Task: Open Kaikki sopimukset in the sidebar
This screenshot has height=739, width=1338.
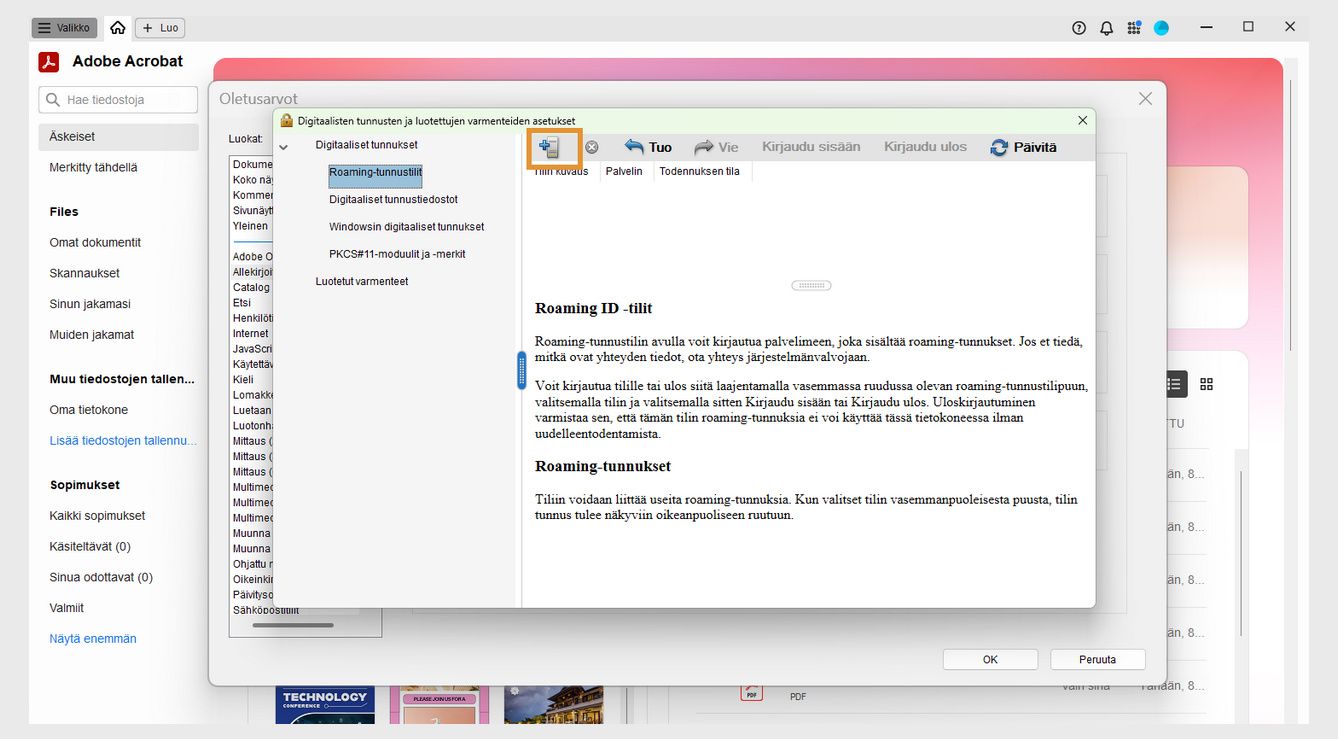Action: coord(97,516)
